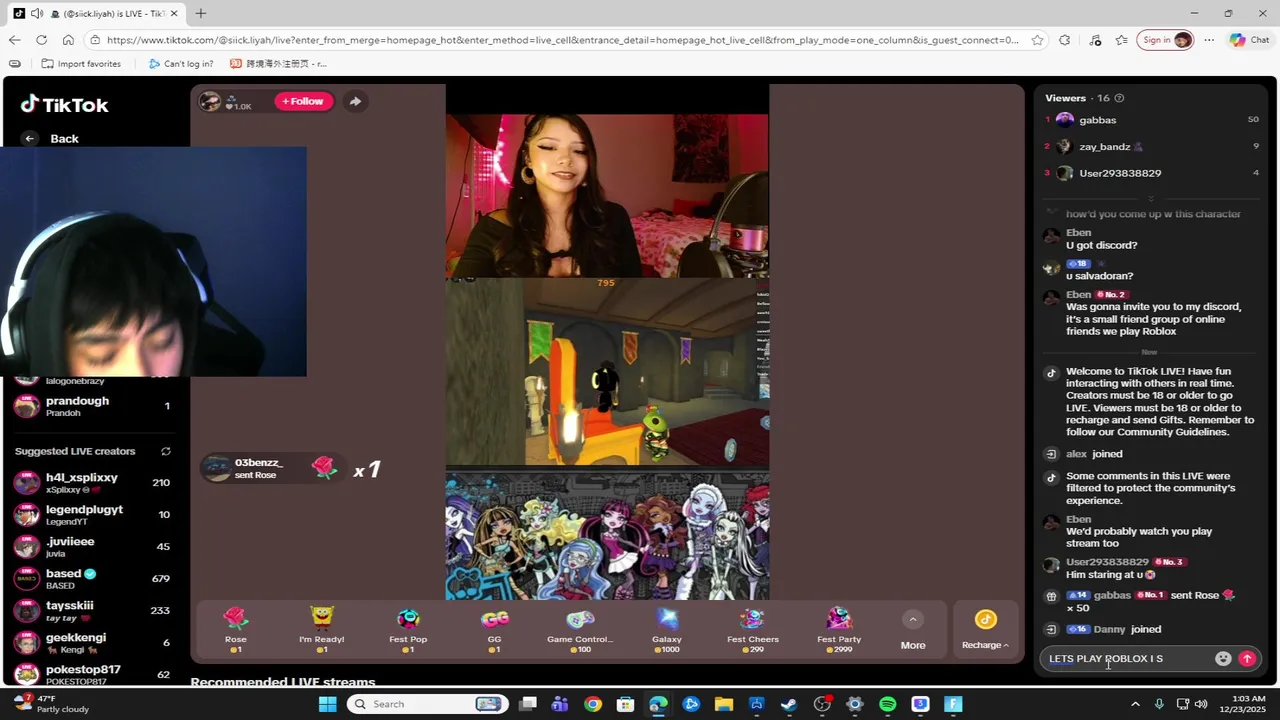
Task: Mute the TikTok browser tab audio
Action: pyautogui.click(x=37, y=13)
